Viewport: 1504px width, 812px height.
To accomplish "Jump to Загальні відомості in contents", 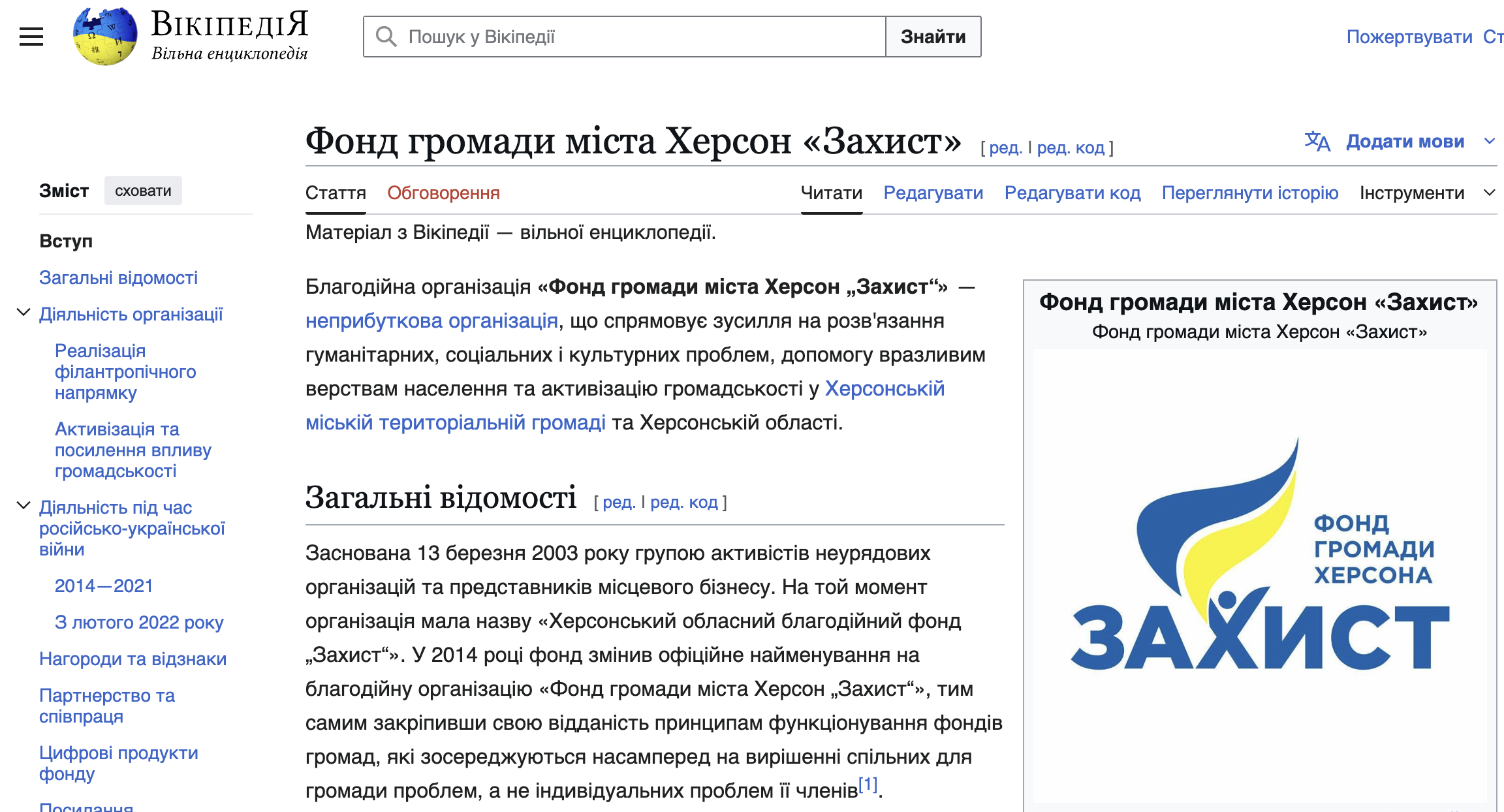I will pos(118,277).
